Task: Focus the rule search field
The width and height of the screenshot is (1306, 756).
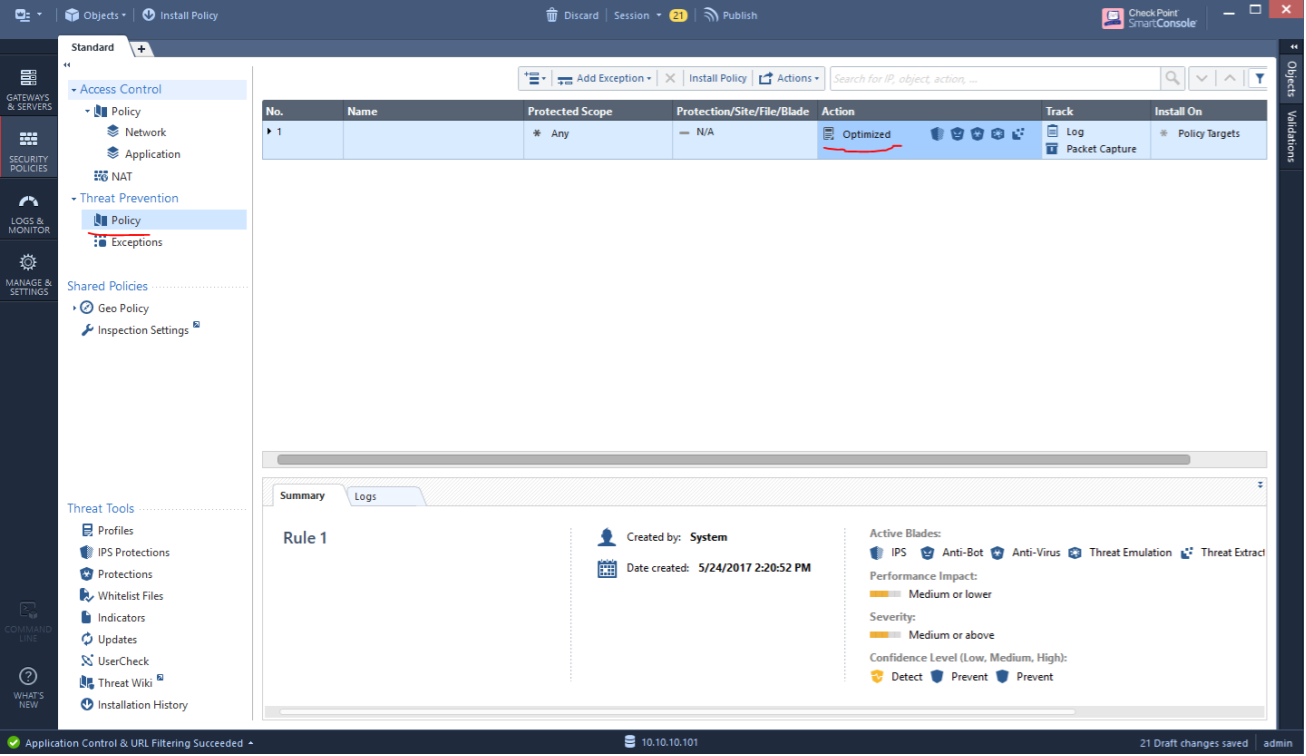Action: tap(995, 78)
